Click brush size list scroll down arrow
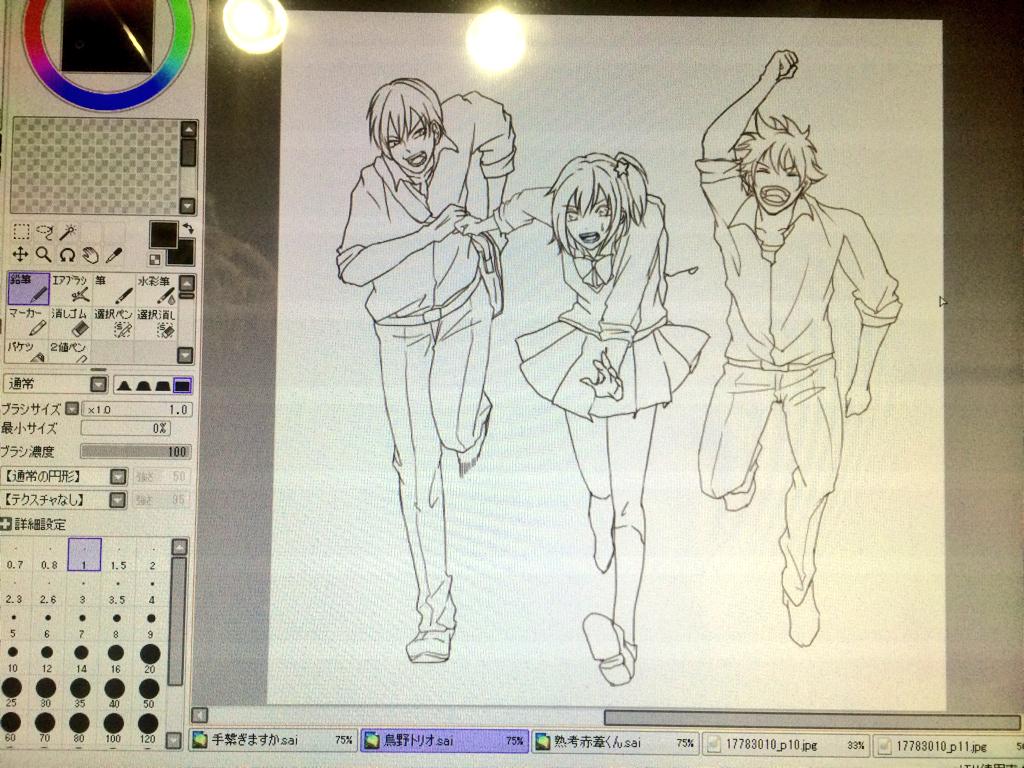 point(174,740)
